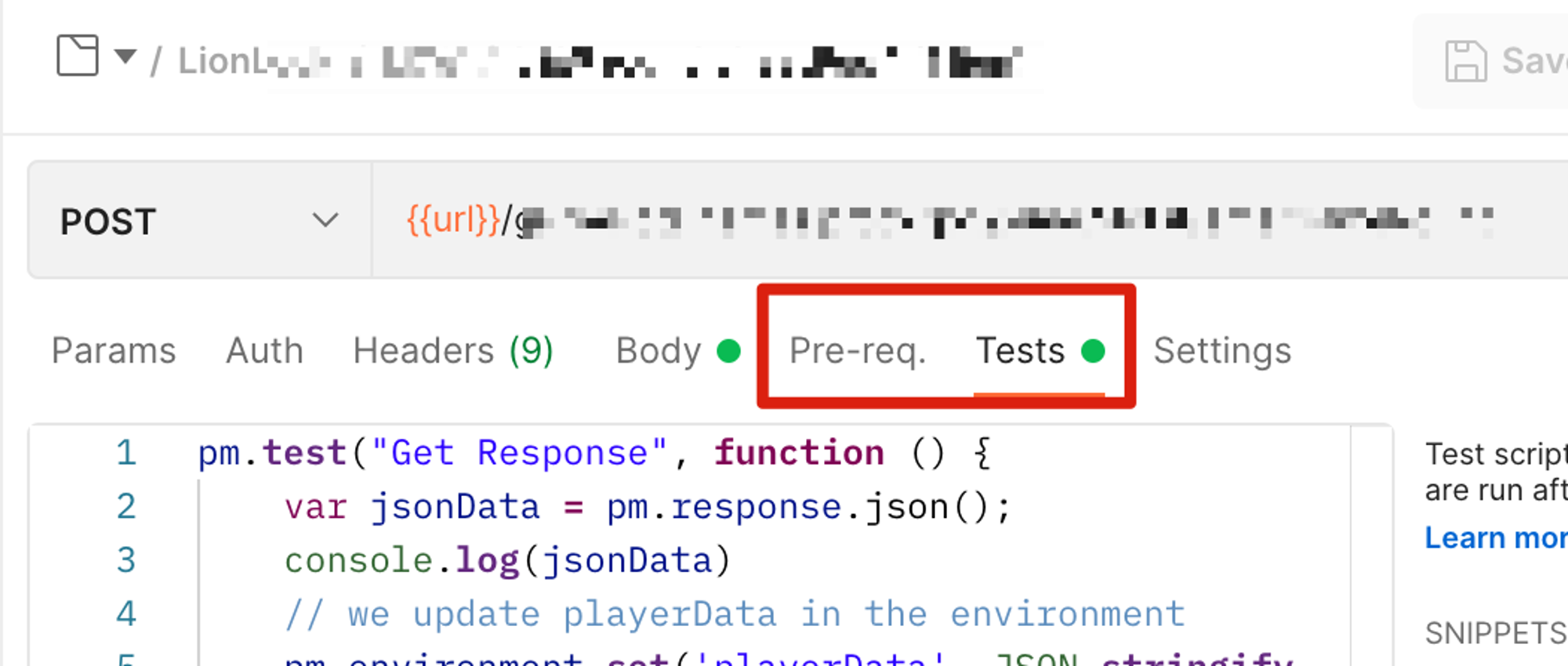Image resolution: width=1568 pixels, height=666 pixels.
Task: Switch to the Params tab
Action: (114, 350)
